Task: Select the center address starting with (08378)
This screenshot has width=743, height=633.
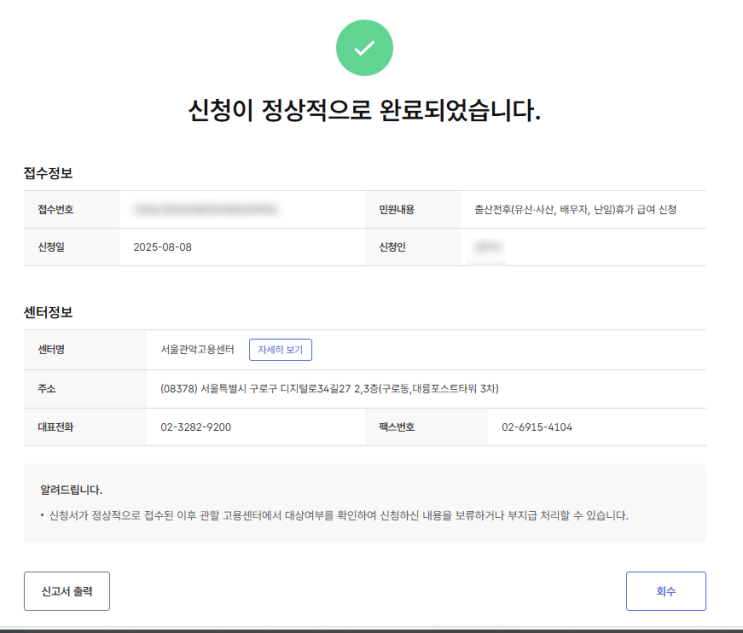Action: (329, 389)
